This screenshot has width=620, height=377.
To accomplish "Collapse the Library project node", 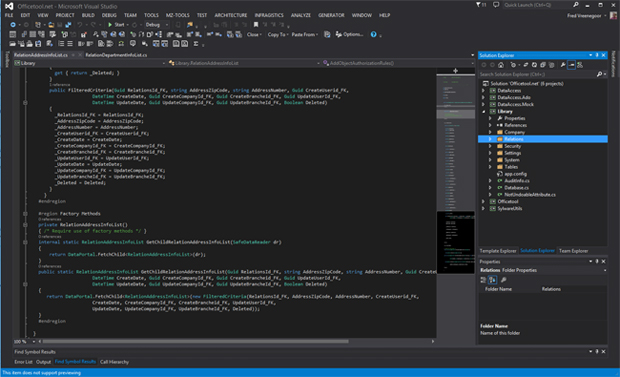I will tap(483, 112).
